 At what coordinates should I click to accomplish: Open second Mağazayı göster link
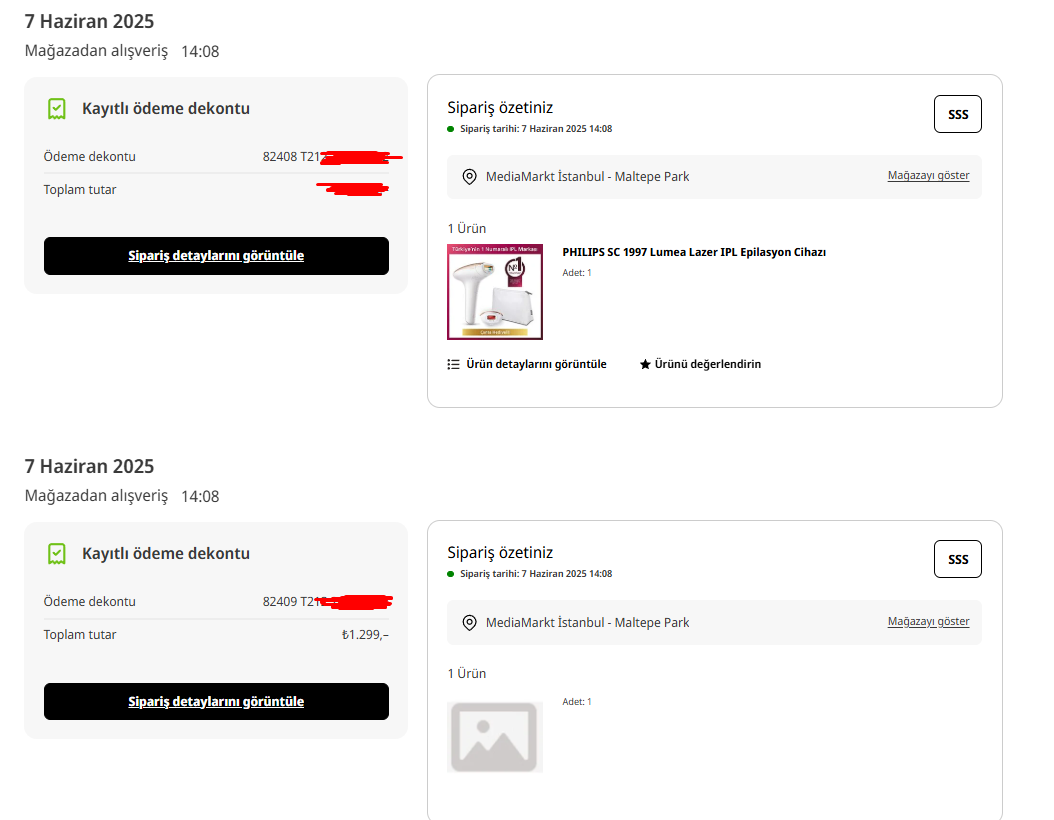tap(928, 622)
